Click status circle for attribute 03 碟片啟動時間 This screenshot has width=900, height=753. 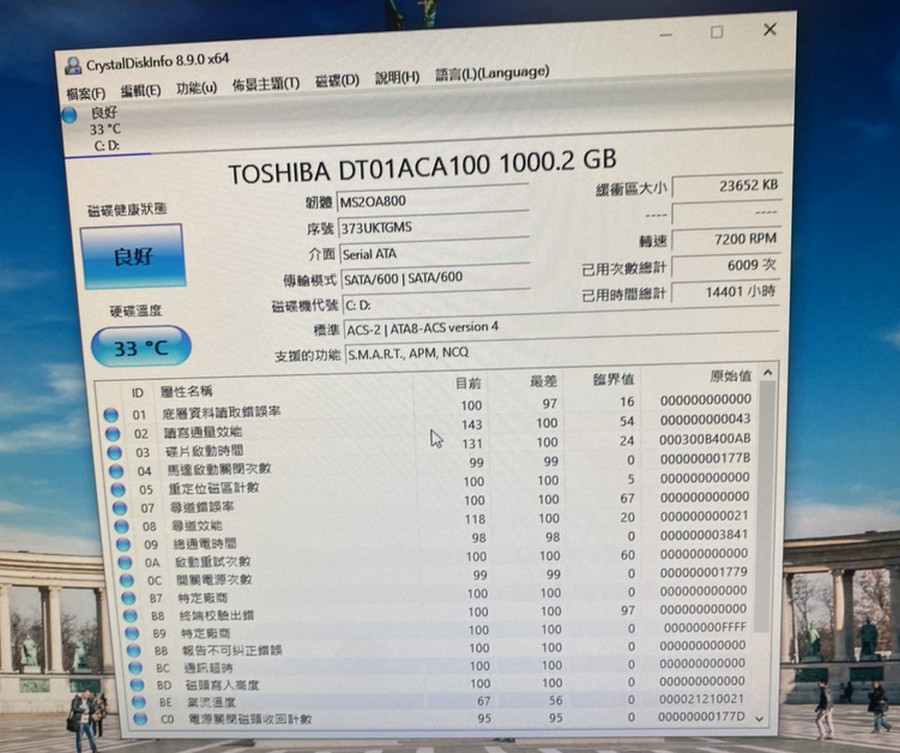point(114,452)
